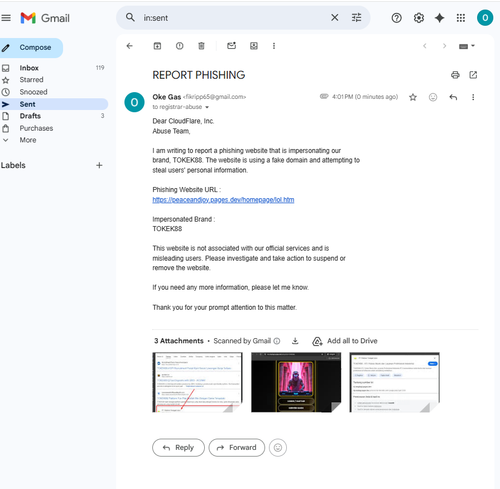Open the Support help icon
Image resolution: width=500 pixels, height=489 pixels.
pyautogui.click(x=396, y=18)
